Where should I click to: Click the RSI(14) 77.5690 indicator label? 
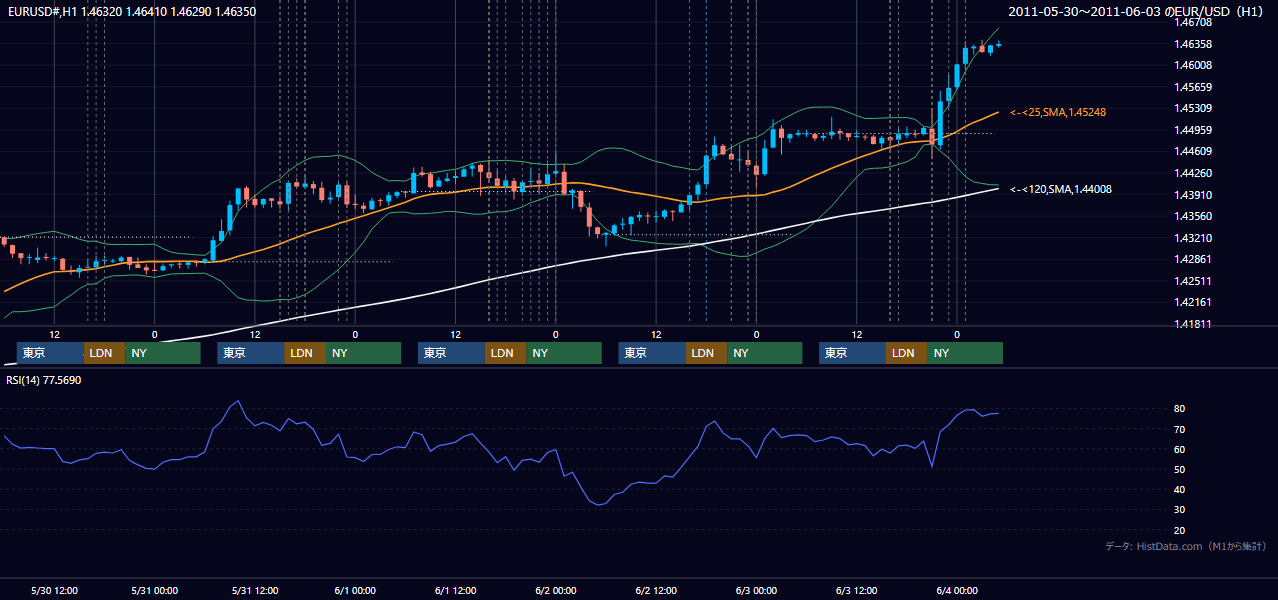[44, 381]
